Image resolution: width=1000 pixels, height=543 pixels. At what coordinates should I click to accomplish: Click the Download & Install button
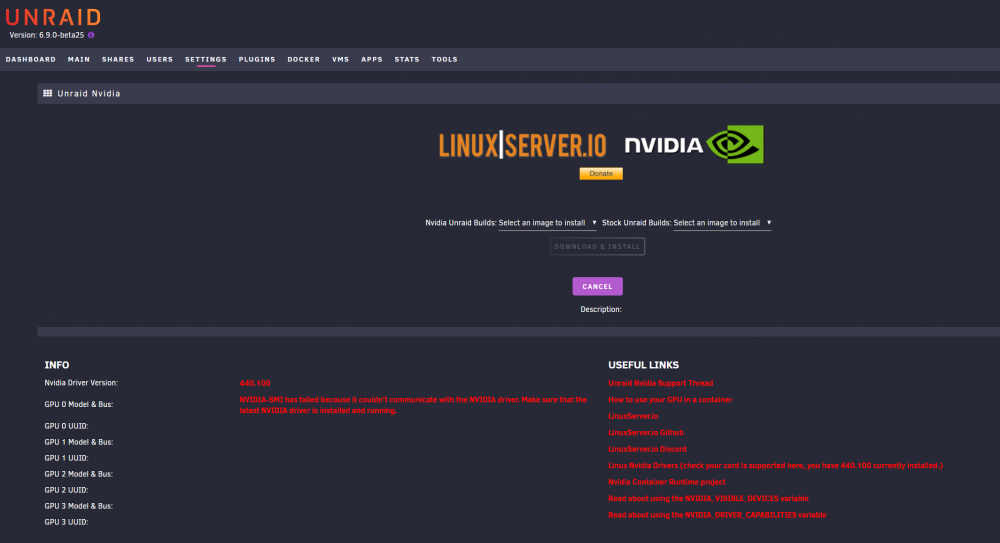click(x=598, y=246)
